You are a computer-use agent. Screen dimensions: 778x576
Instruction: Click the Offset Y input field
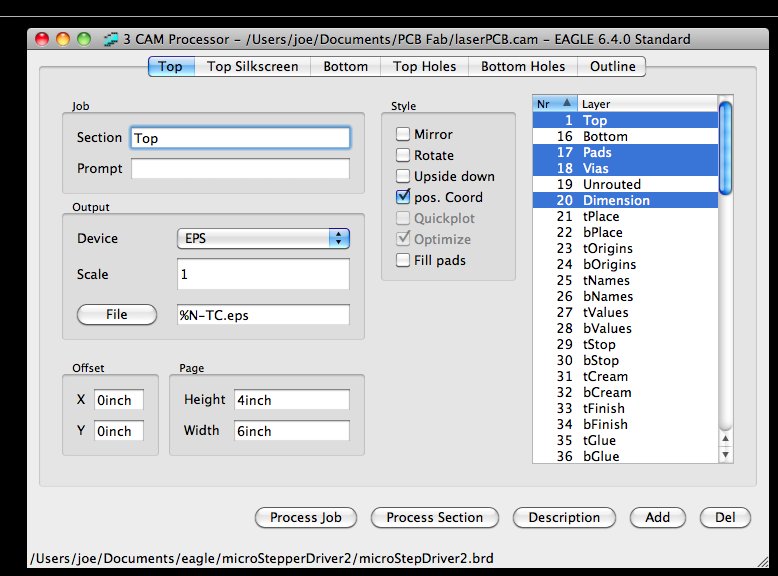coord(119,431)
